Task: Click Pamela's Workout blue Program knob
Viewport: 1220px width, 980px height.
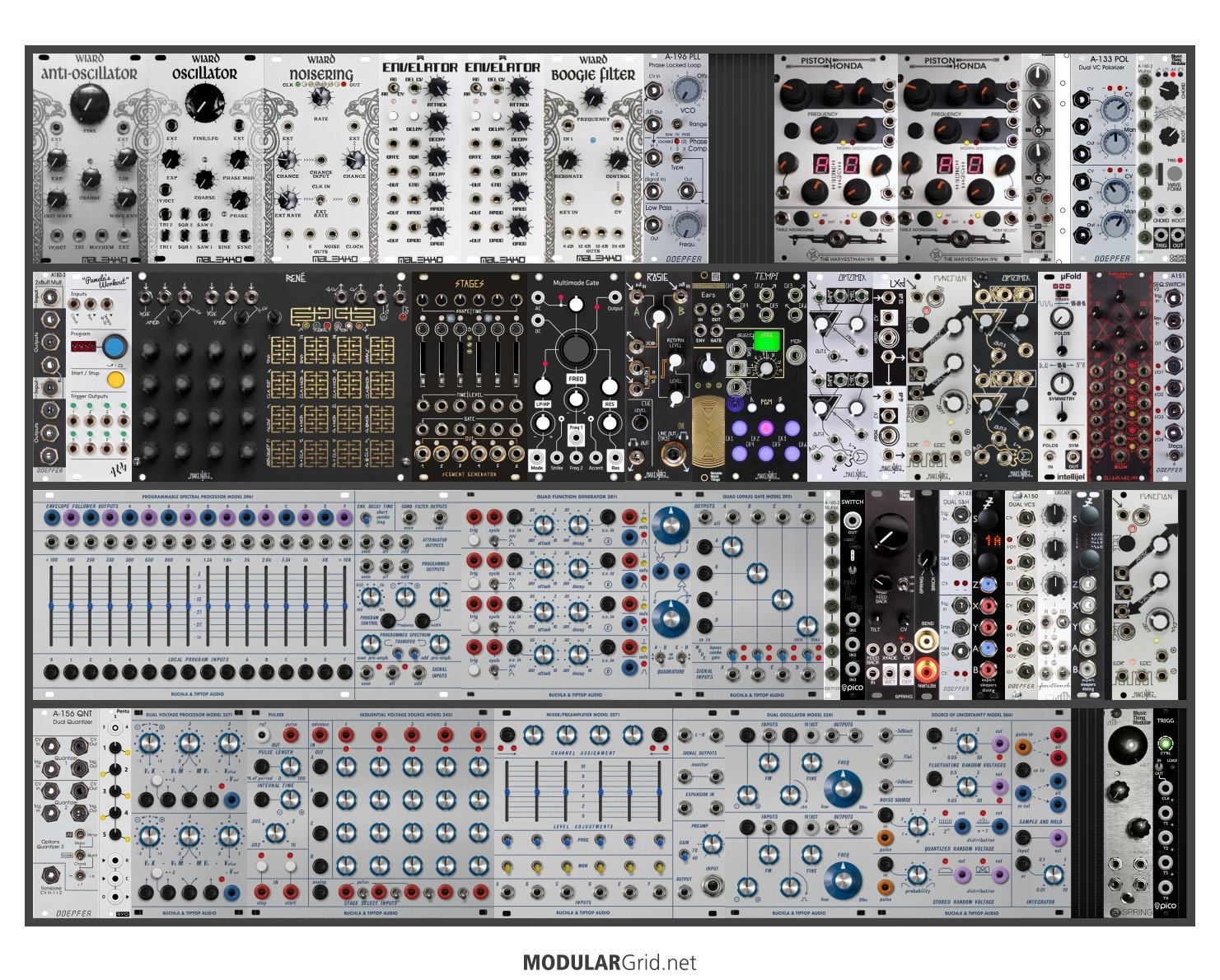Action: [115, 345]
